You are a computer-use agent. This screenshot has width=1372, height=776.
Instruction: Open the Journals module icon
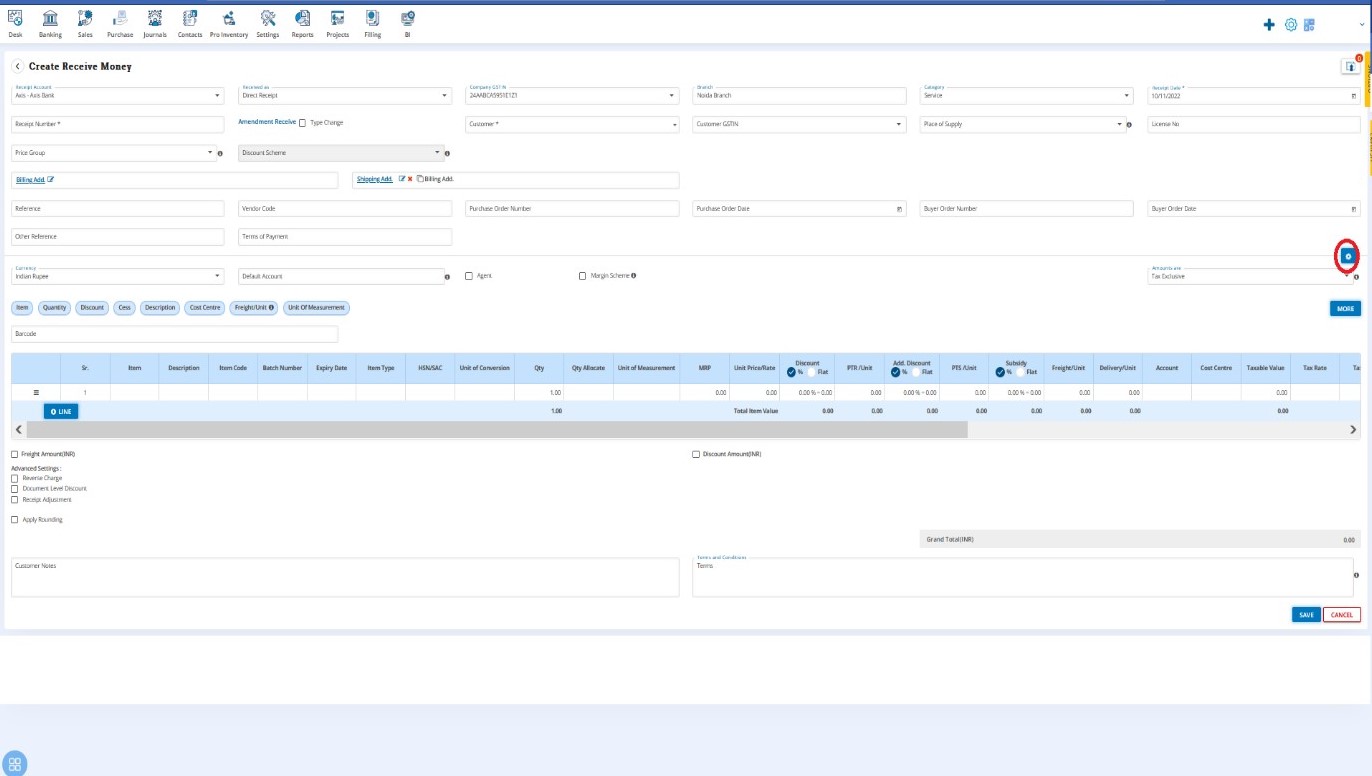coord(154,17)
